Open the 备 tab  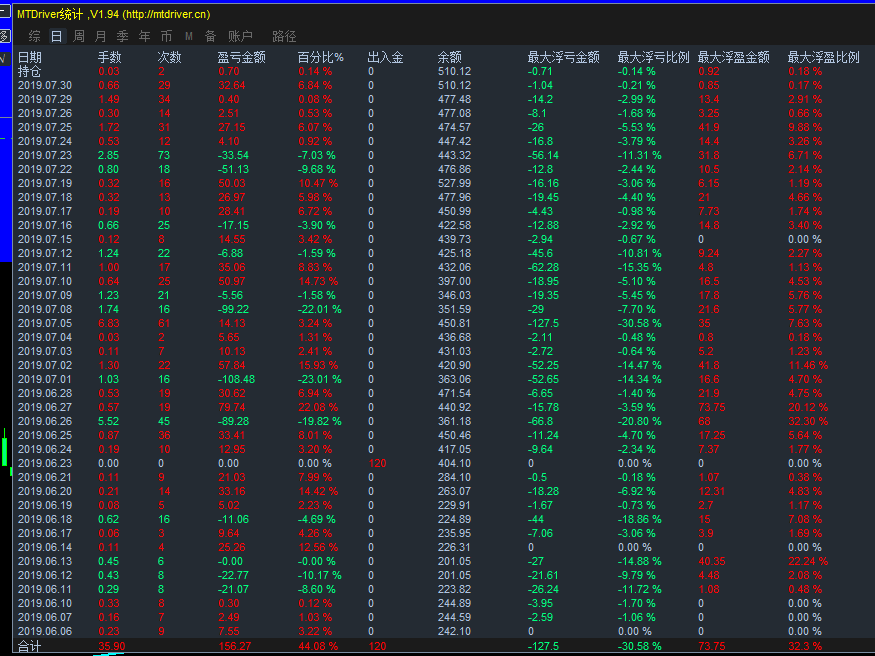(210, 37)
